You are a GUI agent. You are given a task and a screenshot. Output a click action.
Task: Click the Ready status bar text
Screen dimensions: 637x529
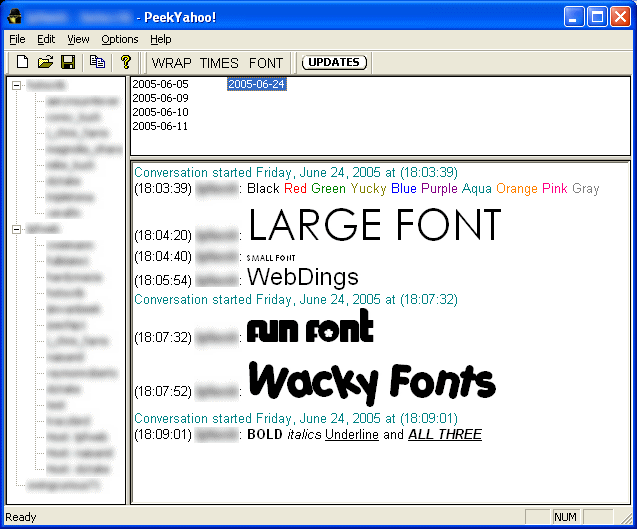point(21,517)
